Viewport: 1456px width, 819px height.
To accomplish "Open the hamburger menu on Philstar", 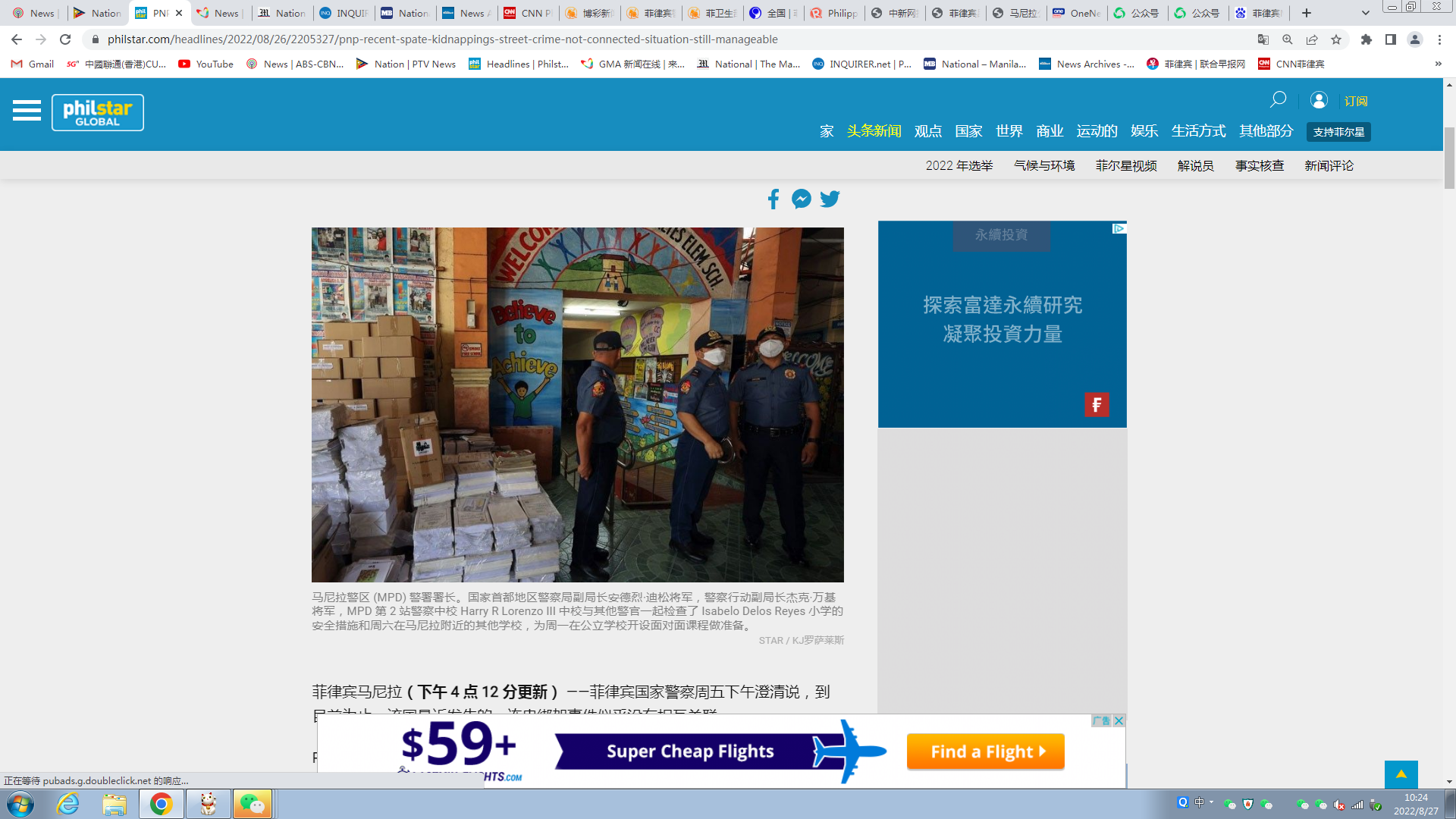I will click(27, 111).
